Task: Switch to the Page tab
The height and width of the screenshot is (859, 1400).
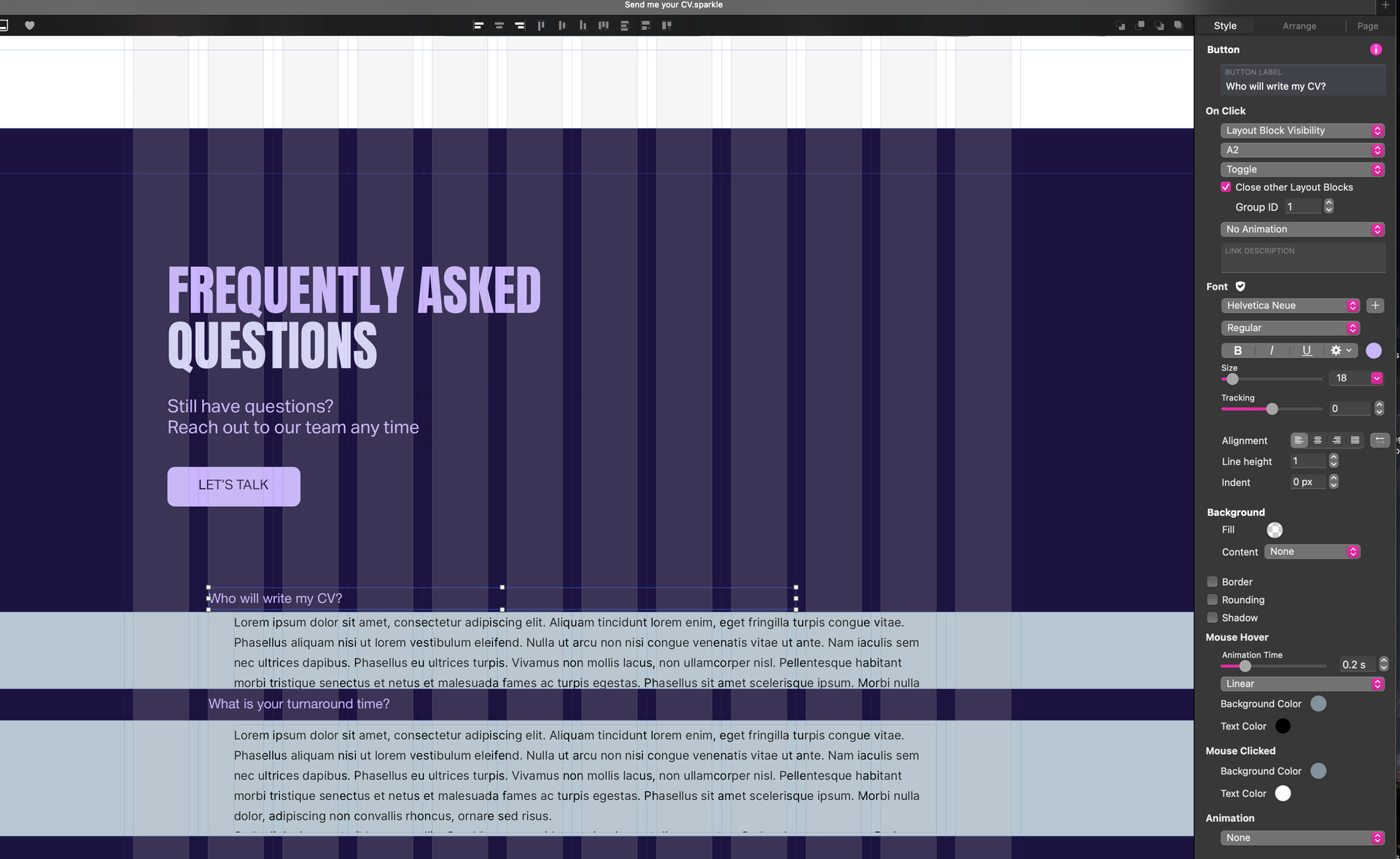Action: (x=1367, y=26)
